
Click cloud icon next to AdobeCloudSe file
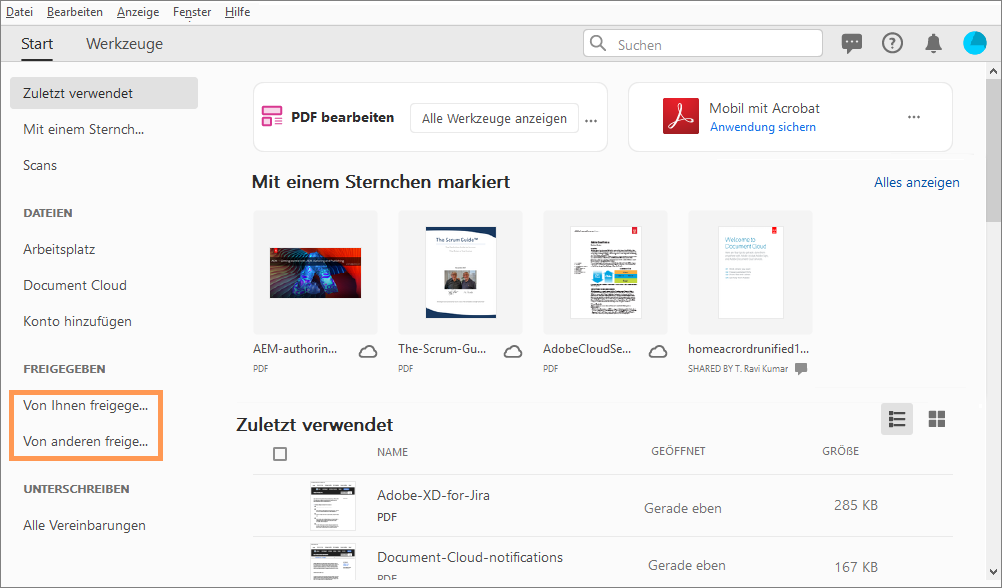pyautogui.click(x=658, y=352)
